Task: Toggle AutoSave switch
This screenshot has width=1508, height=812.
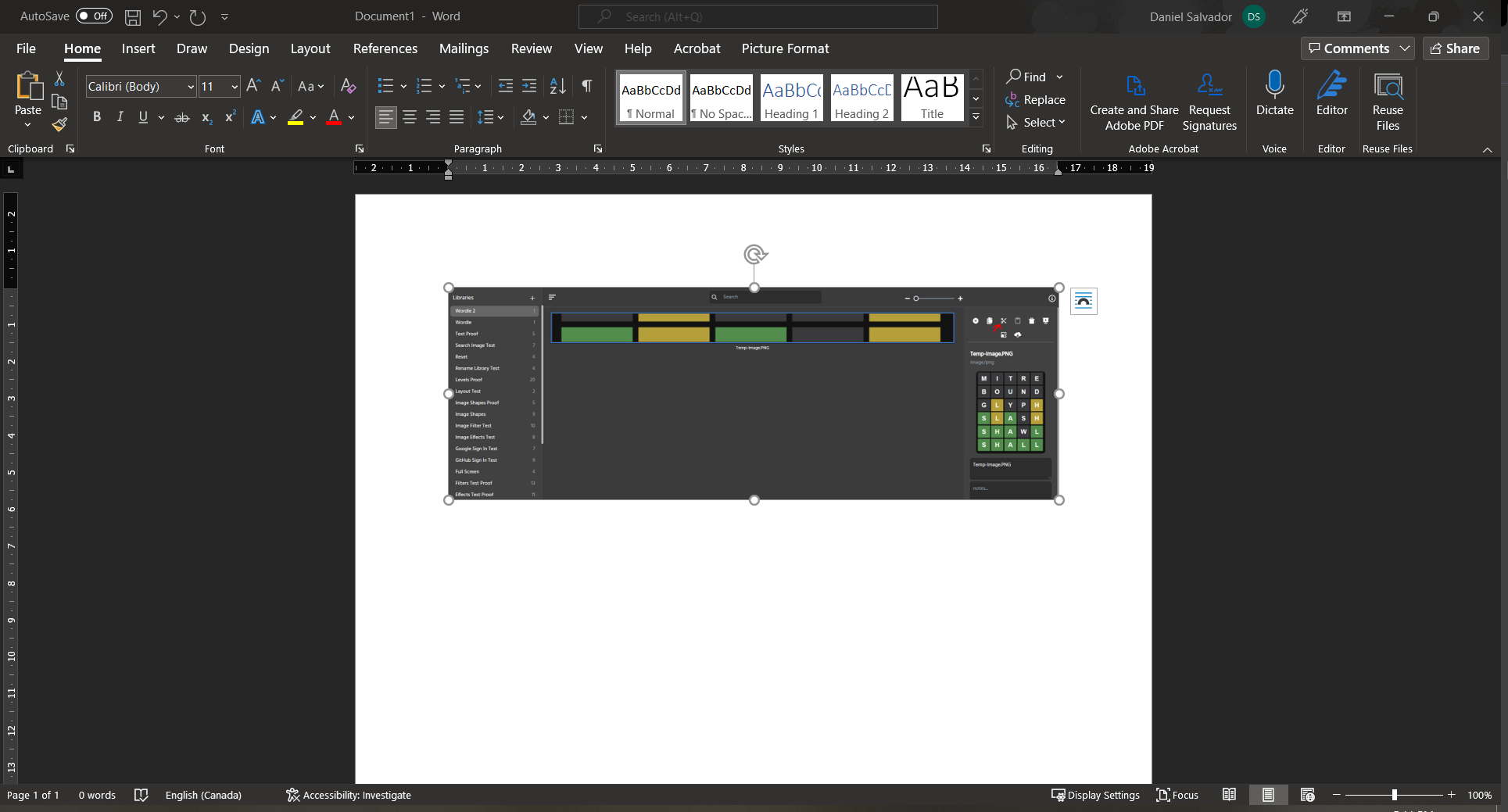Action: coord(94,16)
